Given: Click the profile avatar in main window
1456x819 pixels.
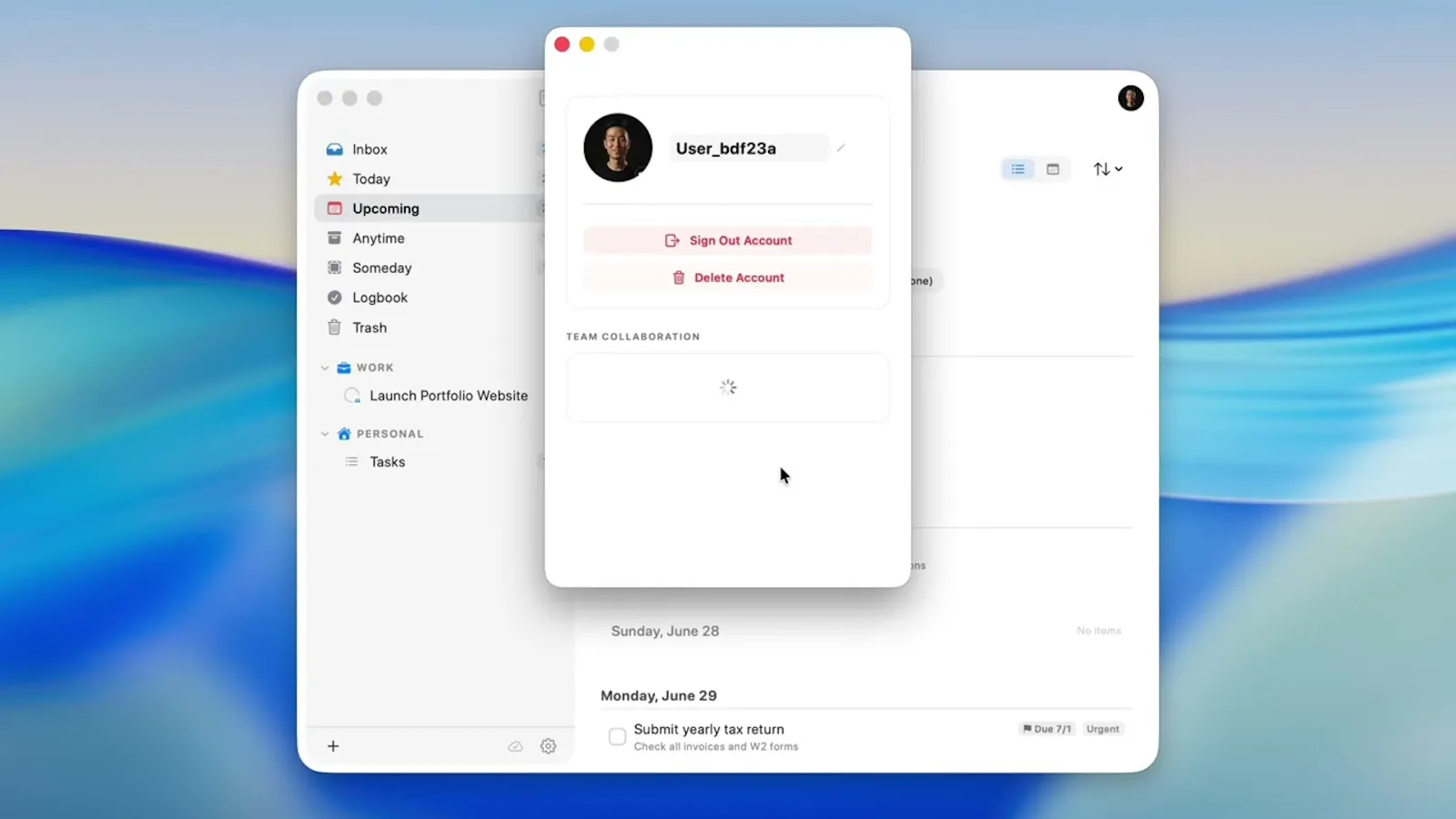Looking at the screenshot, I should coord(1130,98).
